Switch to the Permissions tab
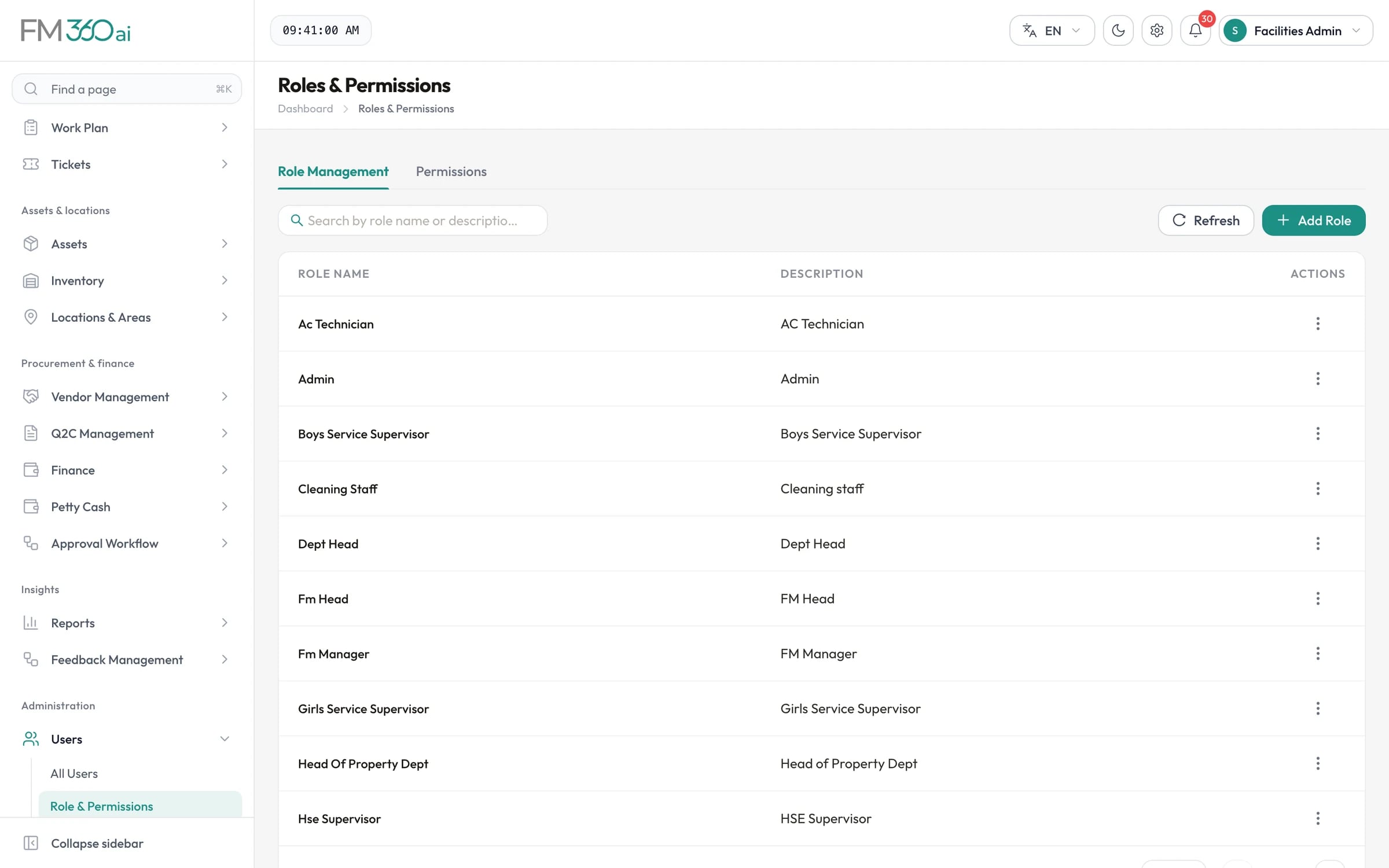This screenshot has height=868, width=1389. tap(451, 171)
